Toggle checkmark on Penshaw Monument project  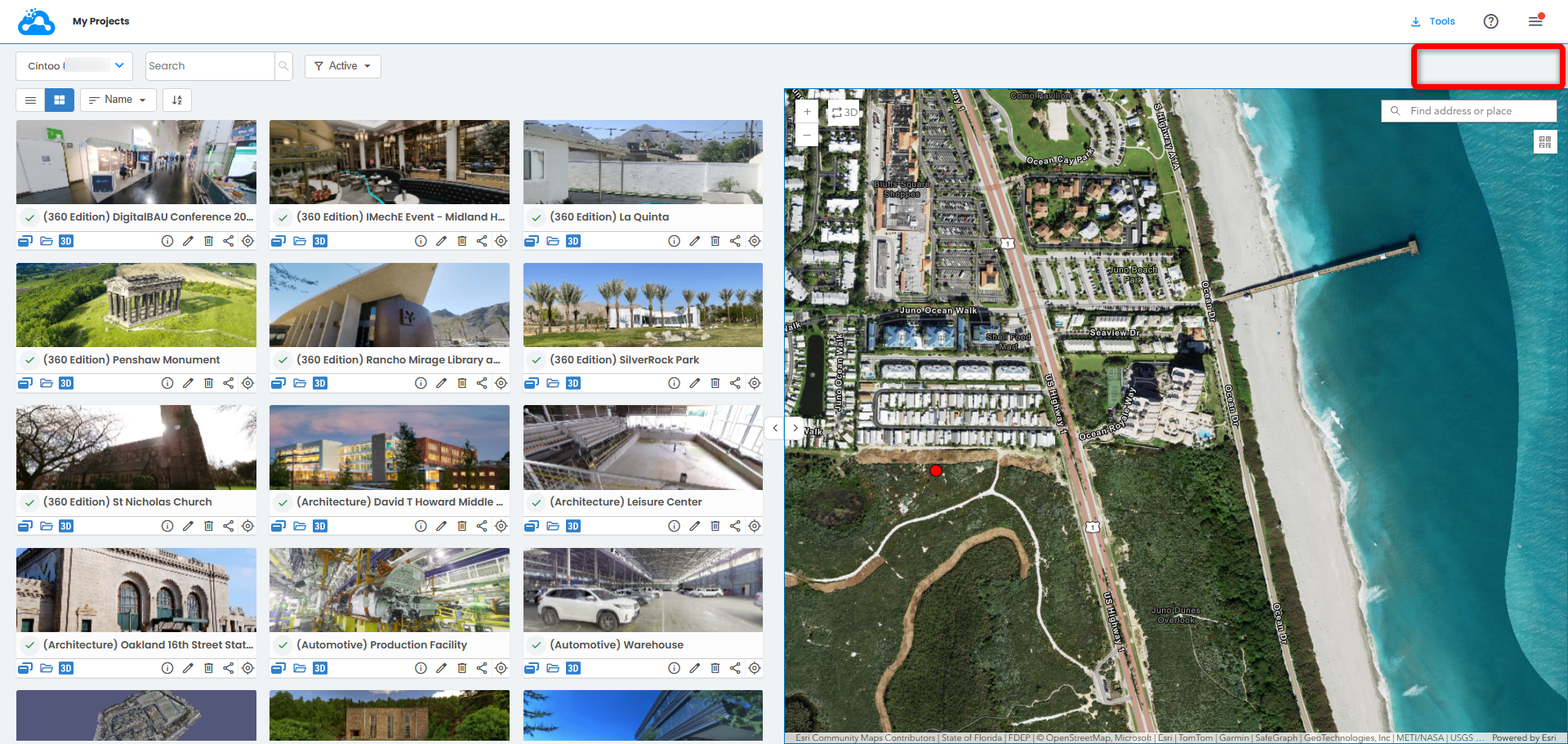[29, 360]
